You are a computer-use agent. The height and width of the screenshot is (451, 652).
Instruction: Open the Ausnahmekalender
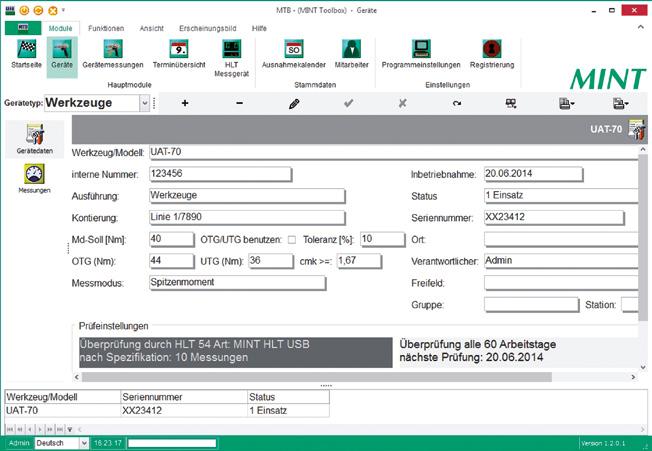coord(294,55)
